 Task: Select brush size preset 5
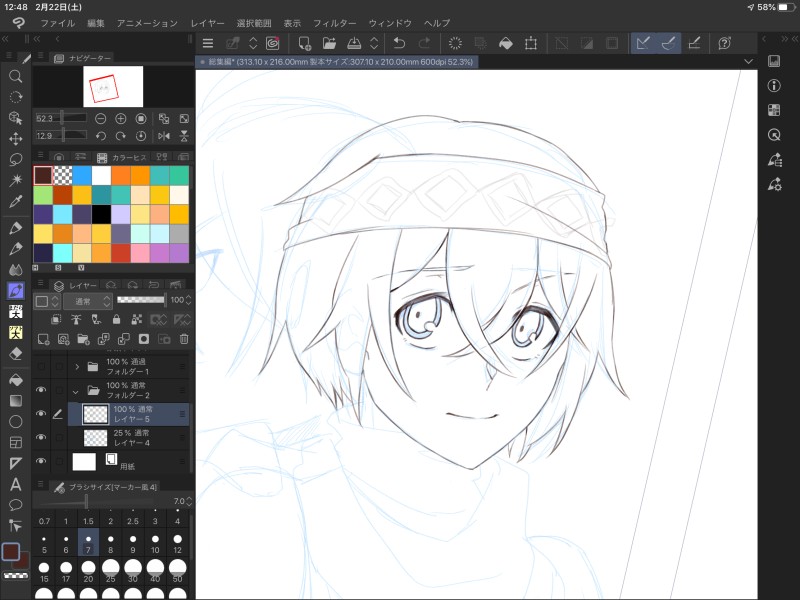(x=44, y=544)
